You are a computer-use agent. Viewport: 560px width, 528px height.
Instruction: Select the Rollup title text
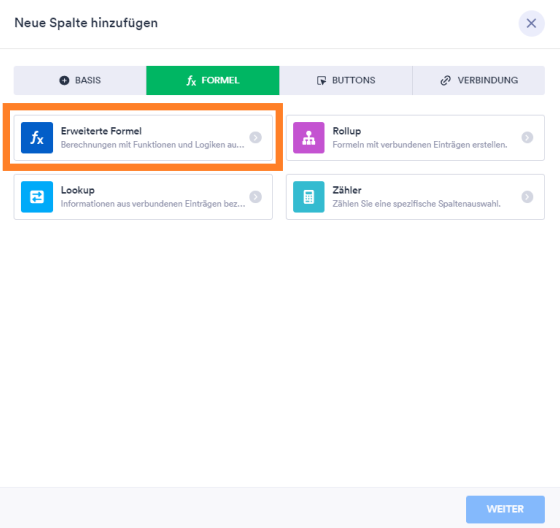347,131
